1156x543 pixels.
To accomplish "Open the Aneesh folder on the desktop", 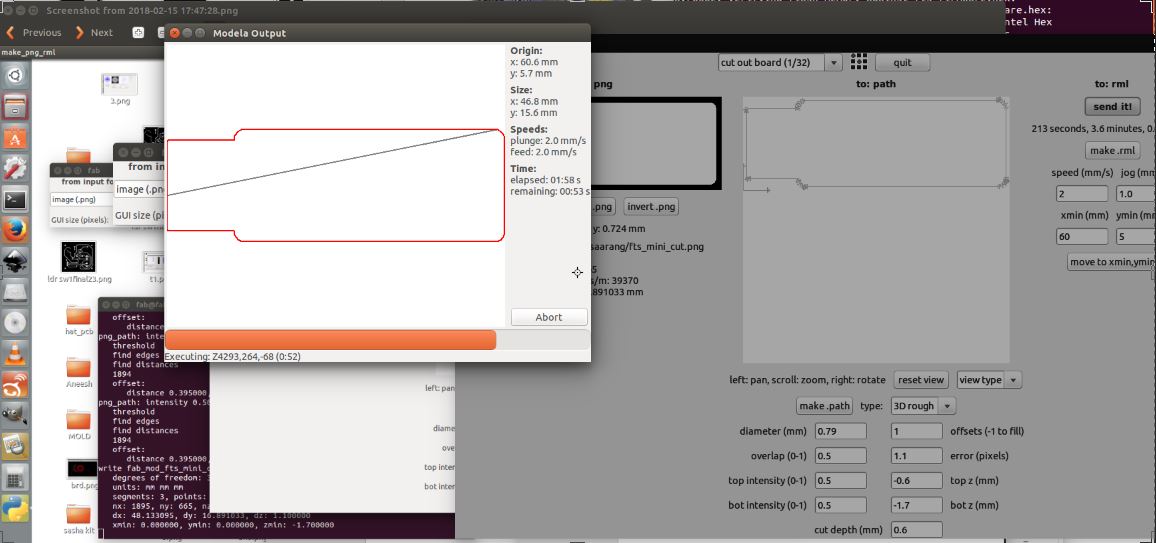I will coord(78,368).
